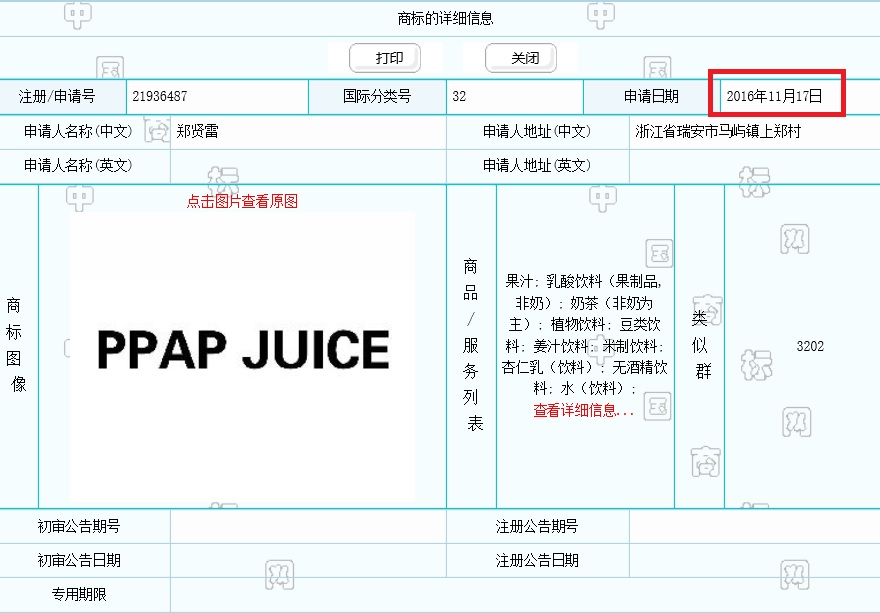880x613 pixels.
Task: Click the 初审公告日期 label
Action: (79, 560)
